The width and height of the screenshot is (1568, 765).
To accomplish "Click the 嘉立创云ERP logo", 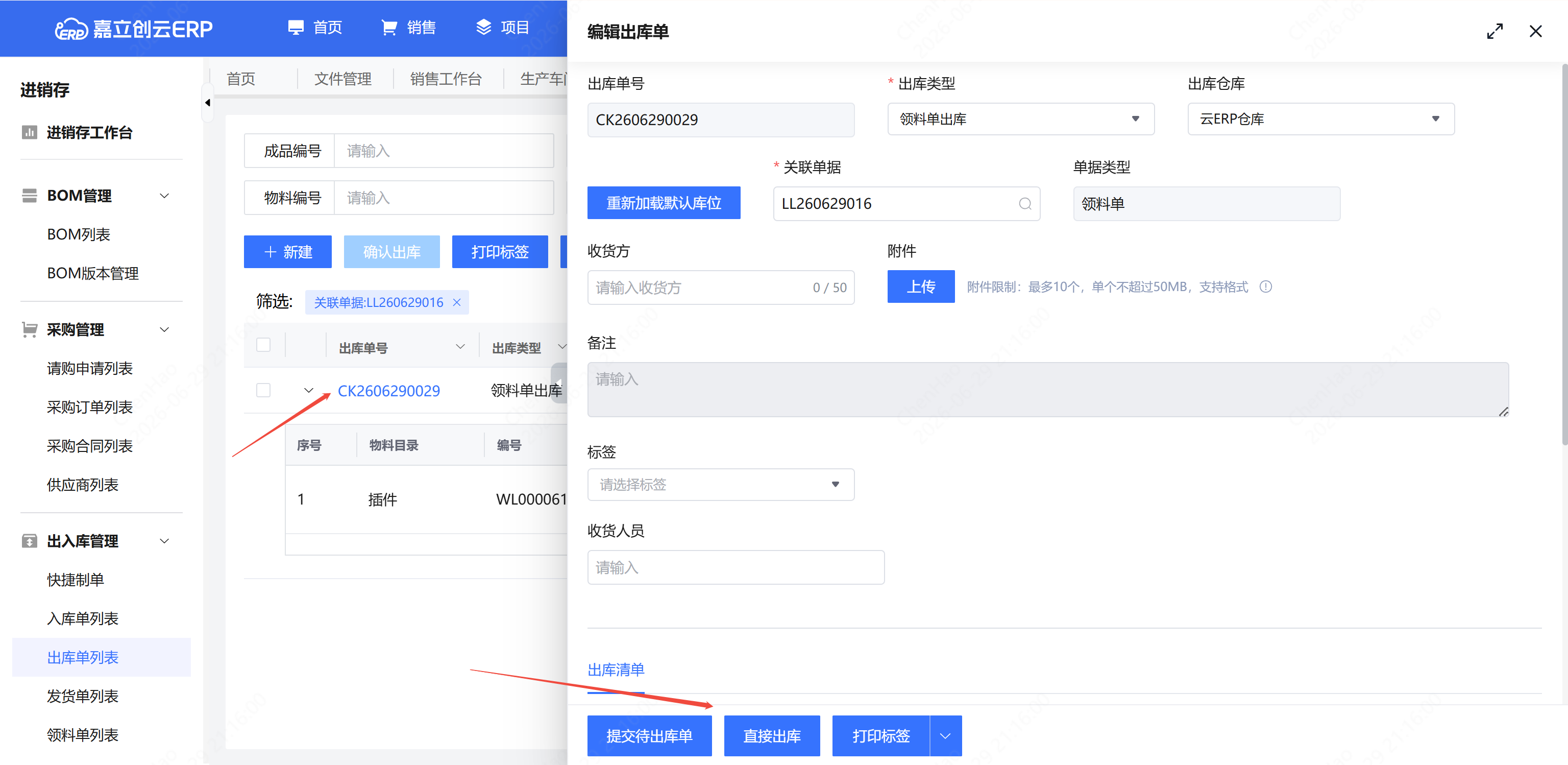I will [x=133, y=28].
